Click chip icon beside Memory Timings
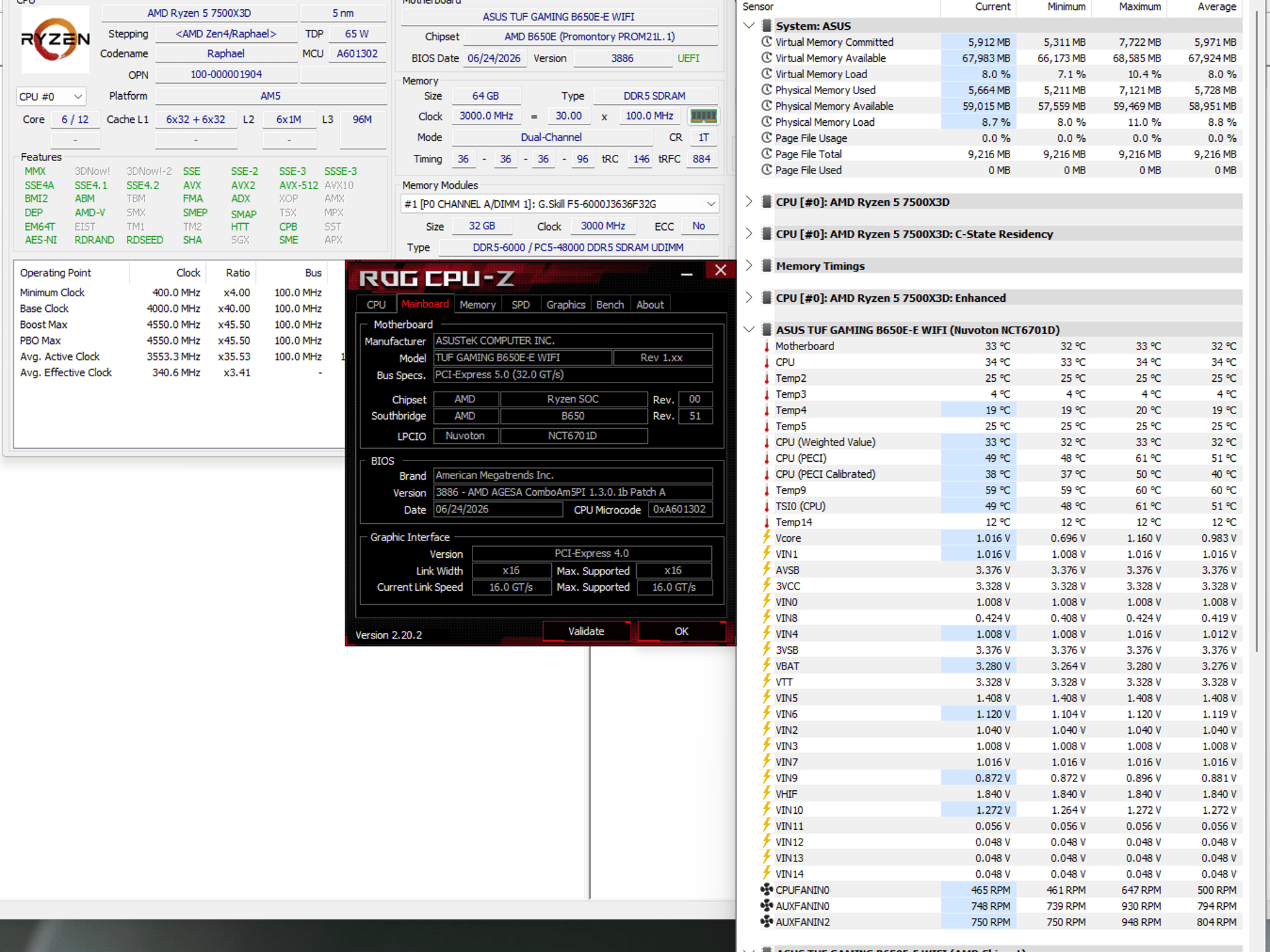This screenshot has width=1270, height=952. [x=766, y=265]
